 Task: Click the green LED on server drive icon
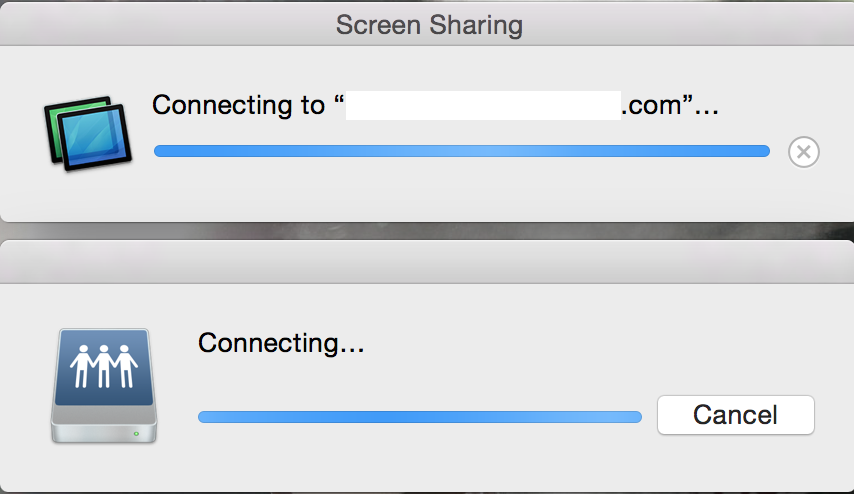(136, 434)
